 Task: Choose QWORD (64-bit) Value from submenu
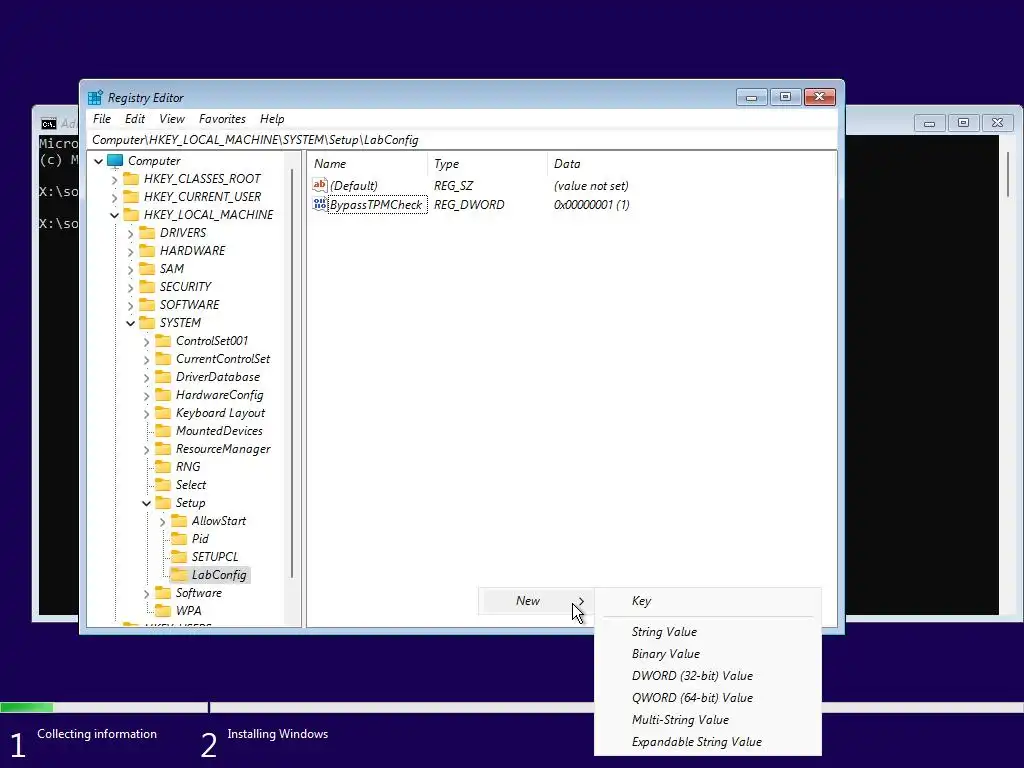pos(707,698)
